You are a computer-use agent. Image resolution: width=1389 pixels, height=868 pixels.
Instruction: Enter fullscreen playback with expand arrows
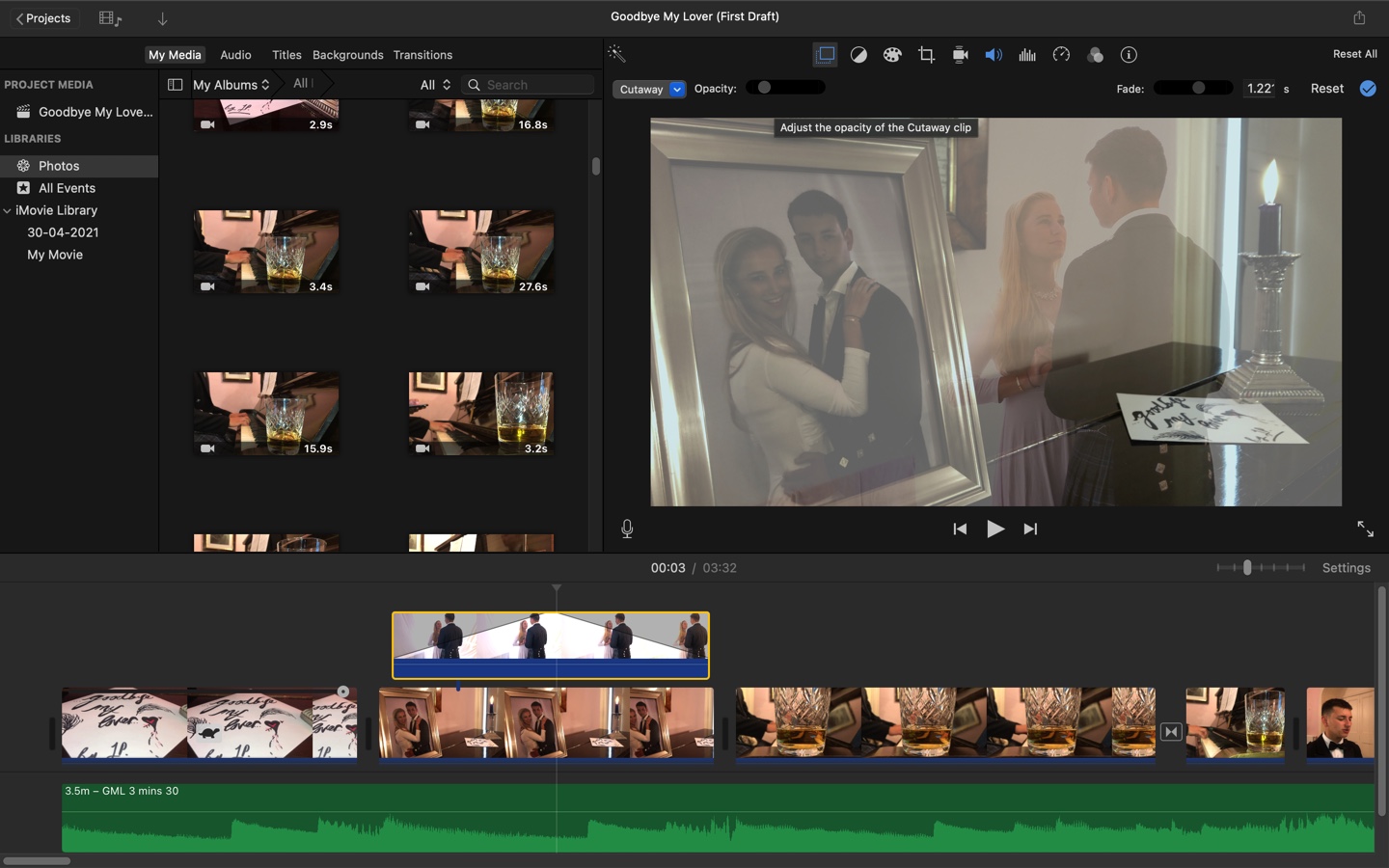point(1365,529)
